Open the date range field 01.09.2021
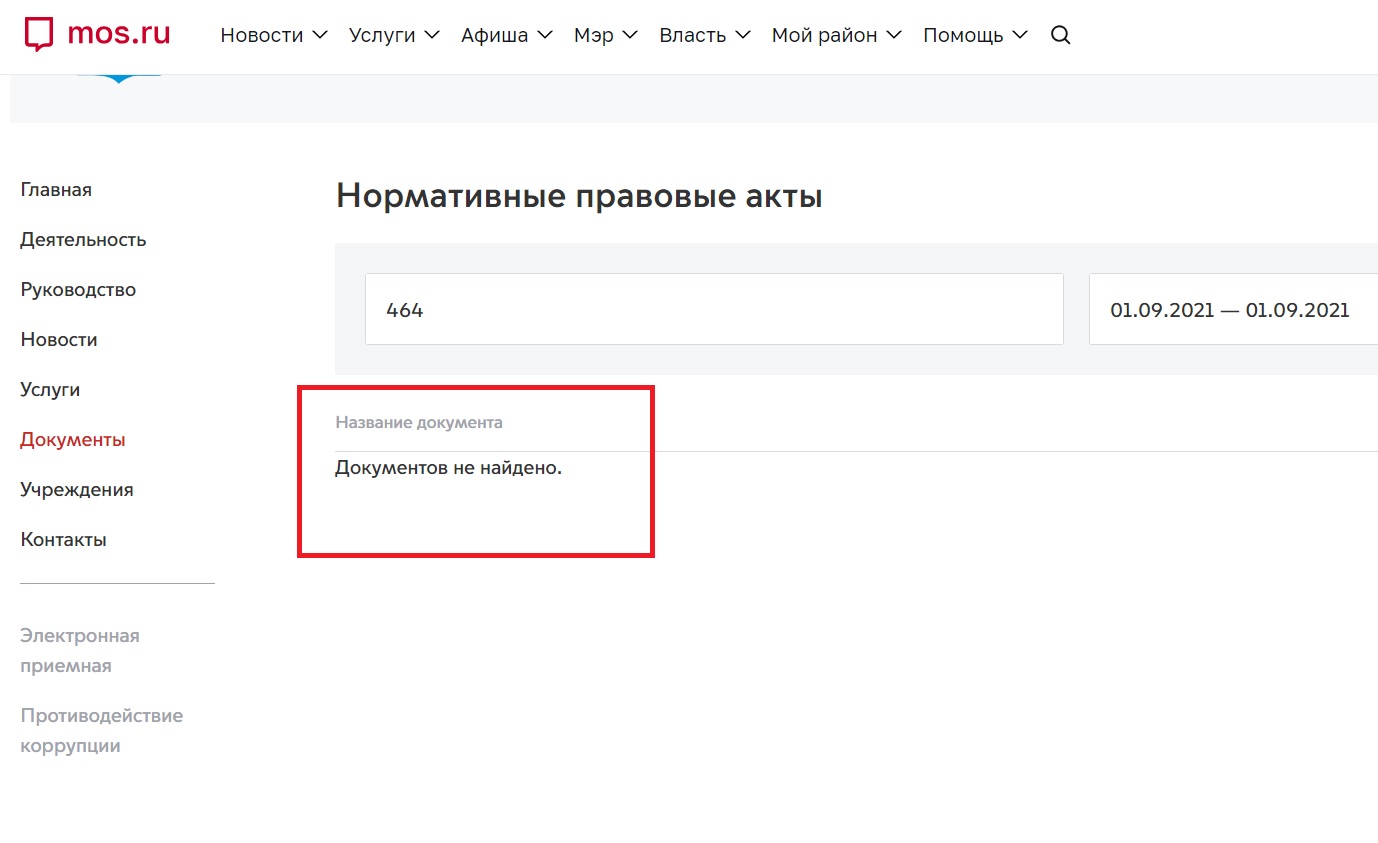1378x843 pixels. [1230, 310]
